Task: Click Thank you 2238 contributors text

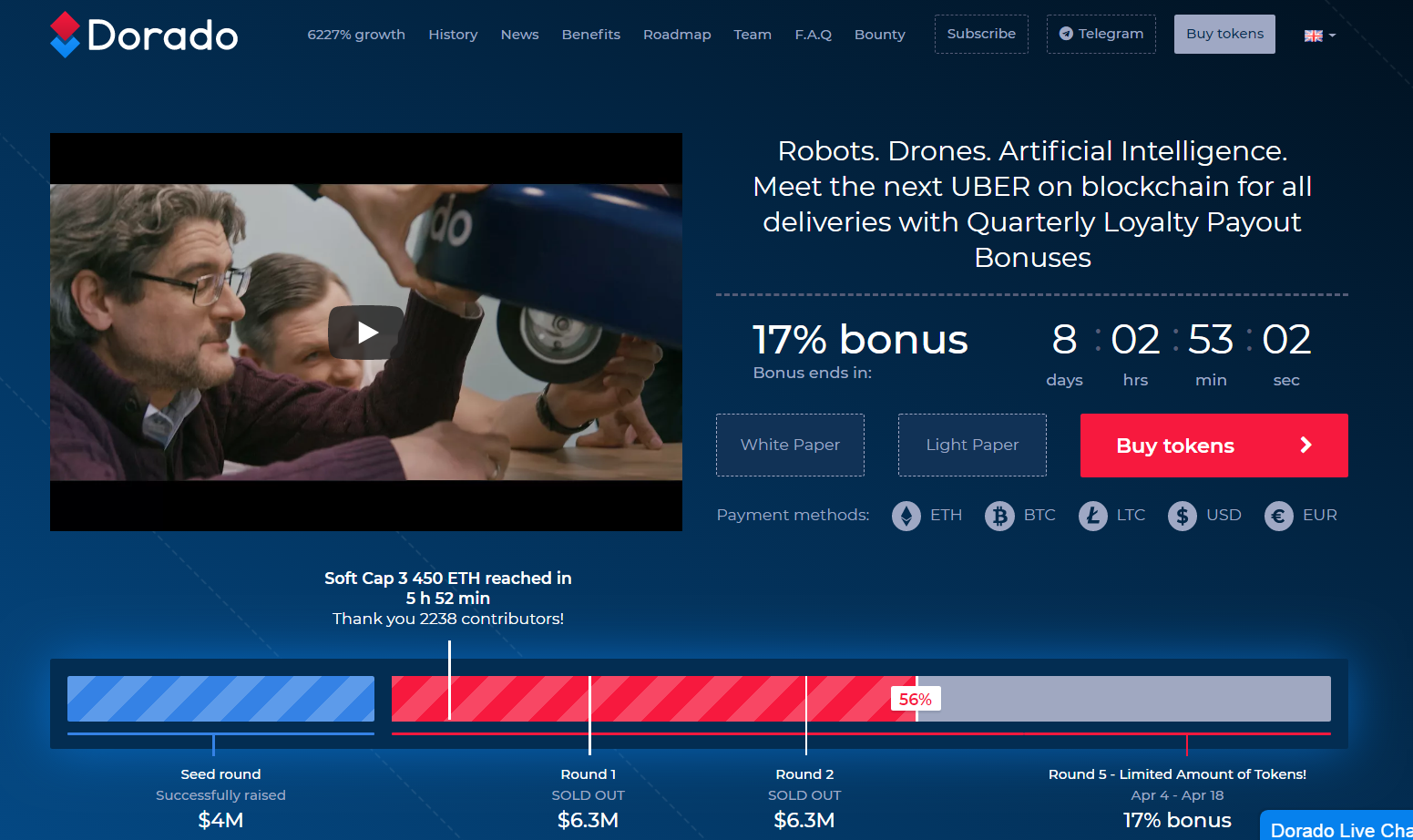Action: tap(448, 619)
